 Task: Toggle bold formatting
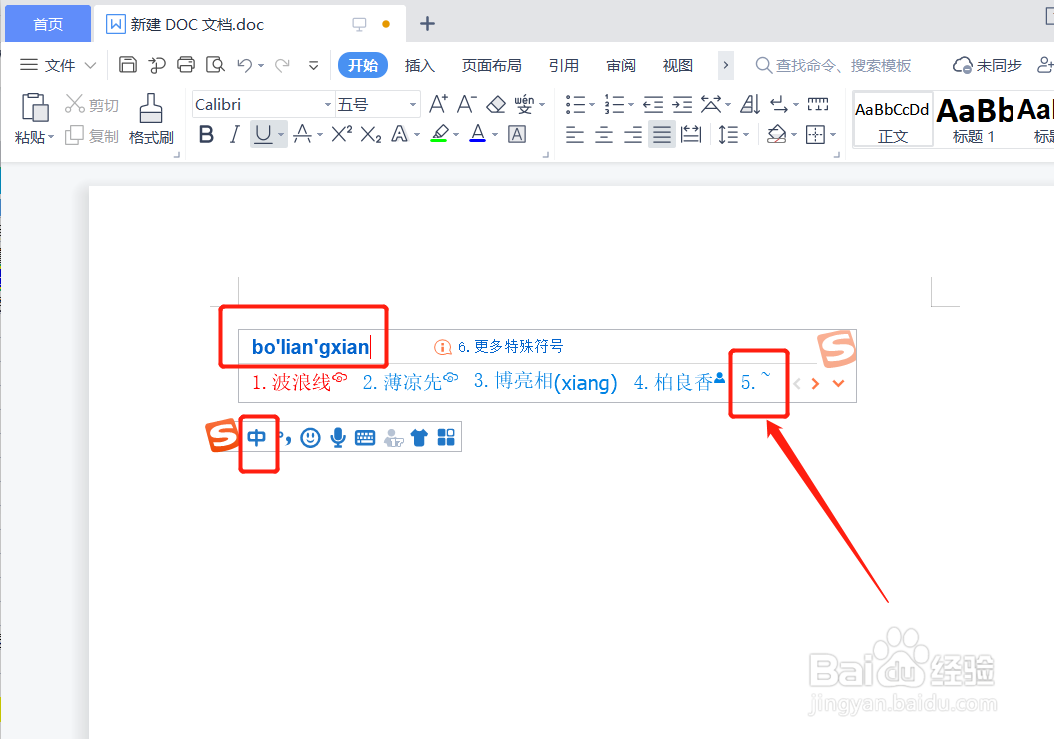(x=206, y=134)
